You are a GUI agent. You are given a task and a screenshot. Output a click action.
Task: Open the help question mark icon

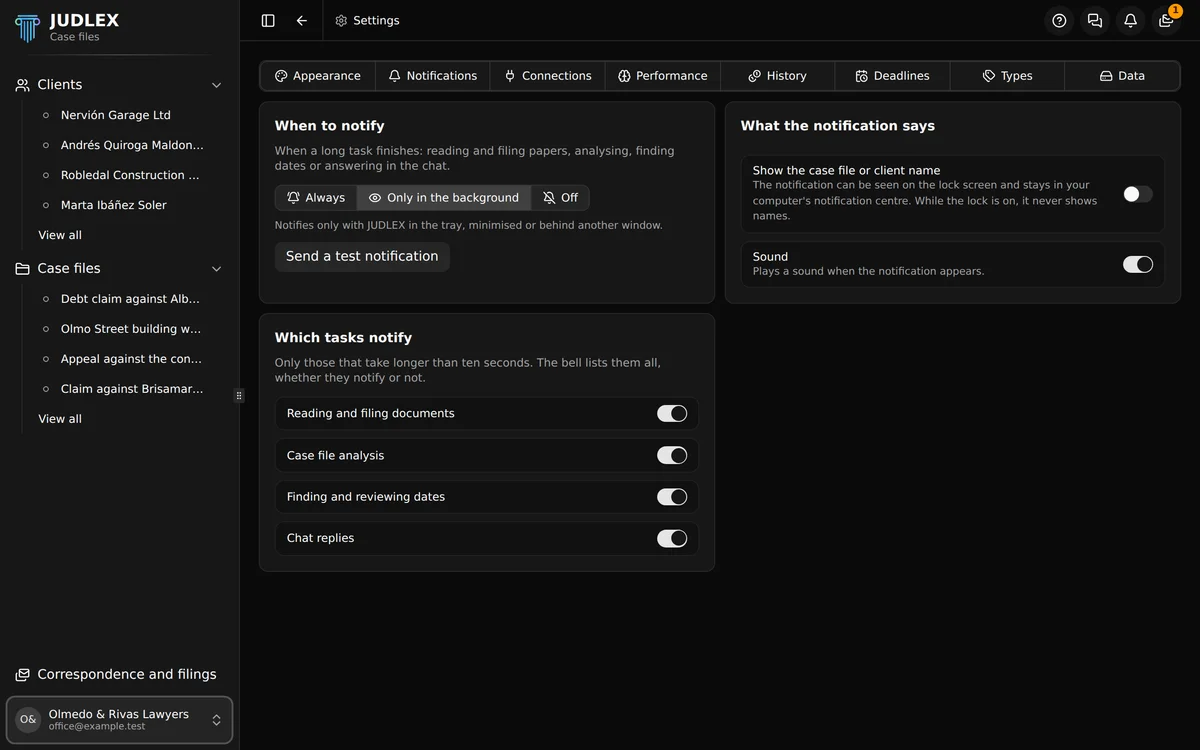point(1059,20)
